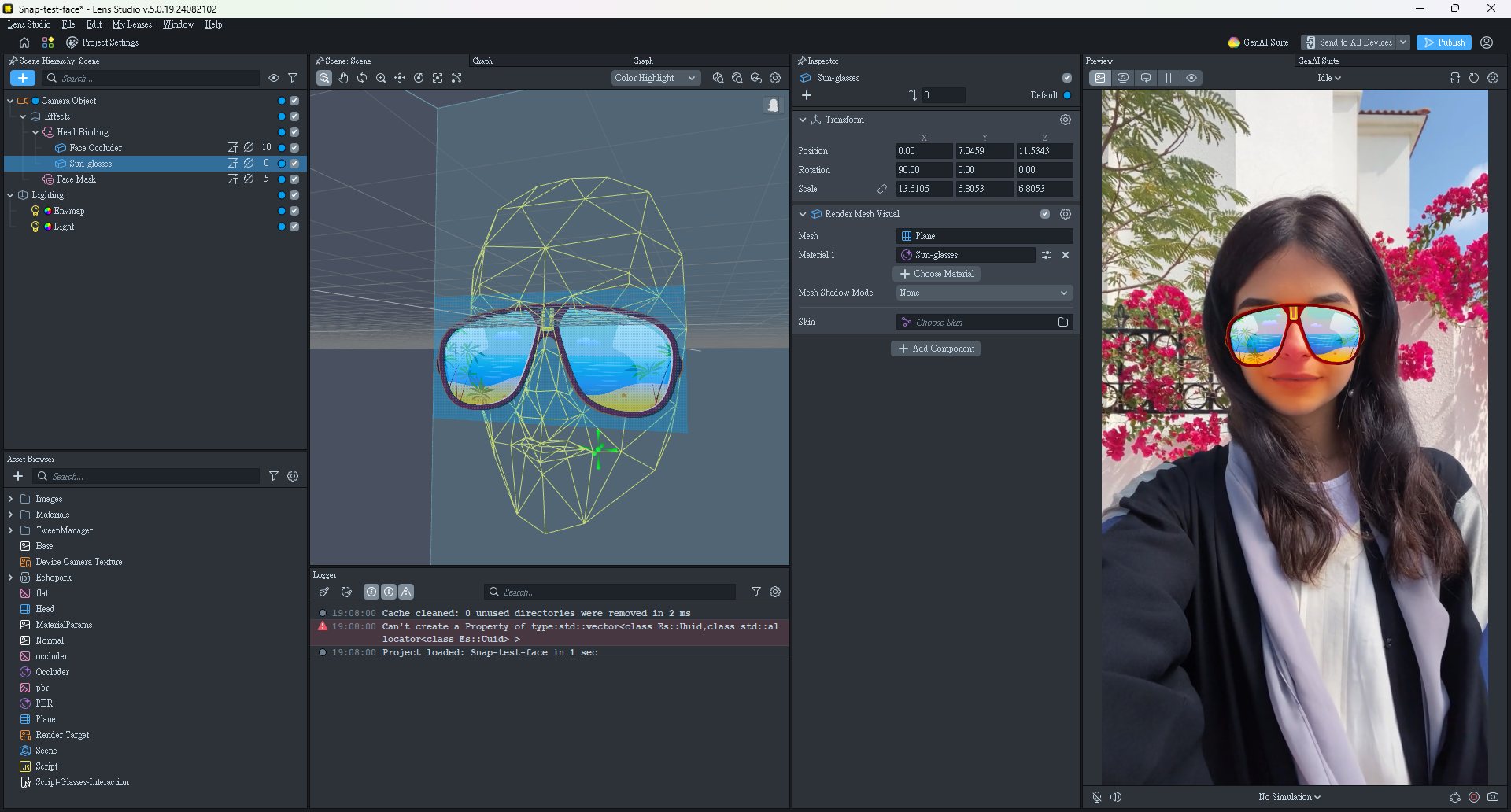The height and width of the screenshot is (812, 1511).
Task: Open the account profile icon
Action: 1487,42
